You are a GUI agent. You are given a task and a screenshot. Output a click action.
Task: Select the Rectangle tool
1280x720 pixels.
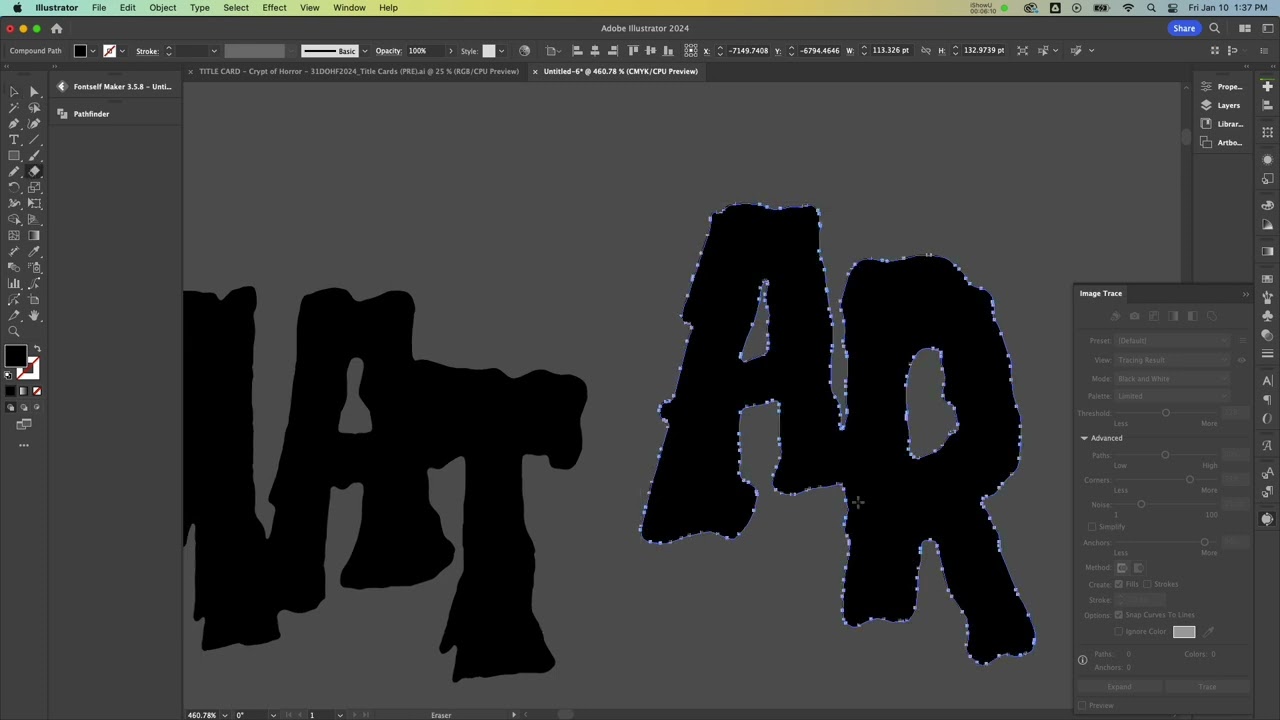click(14, 156)
